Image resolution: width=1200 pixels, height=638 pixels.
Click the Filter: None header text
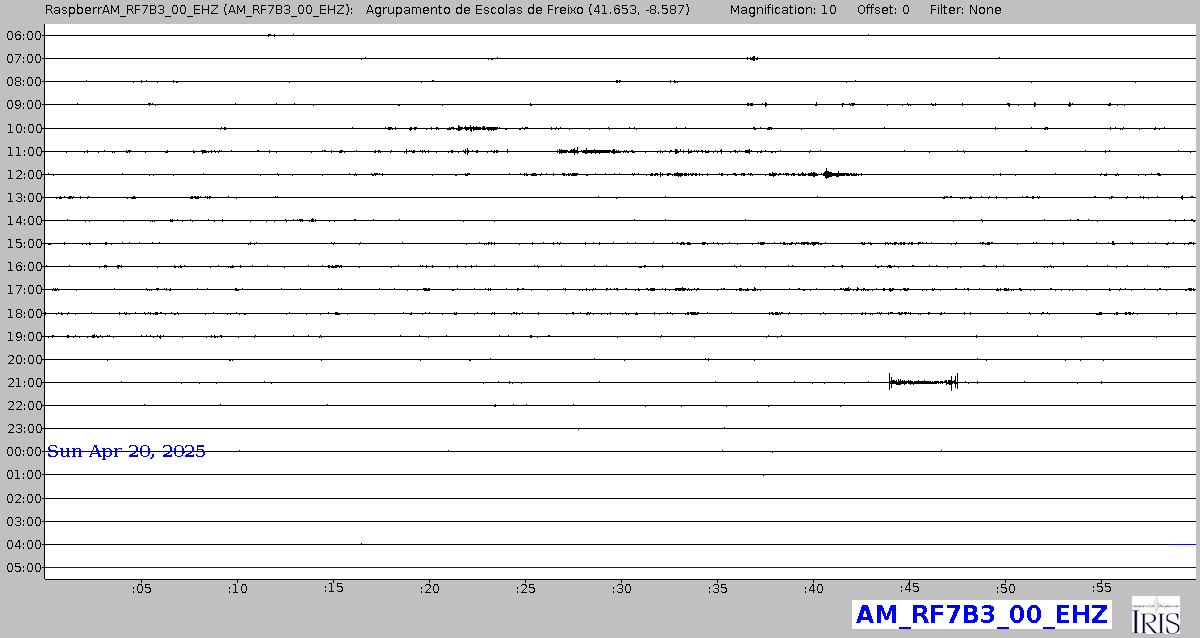coord(965,9)
